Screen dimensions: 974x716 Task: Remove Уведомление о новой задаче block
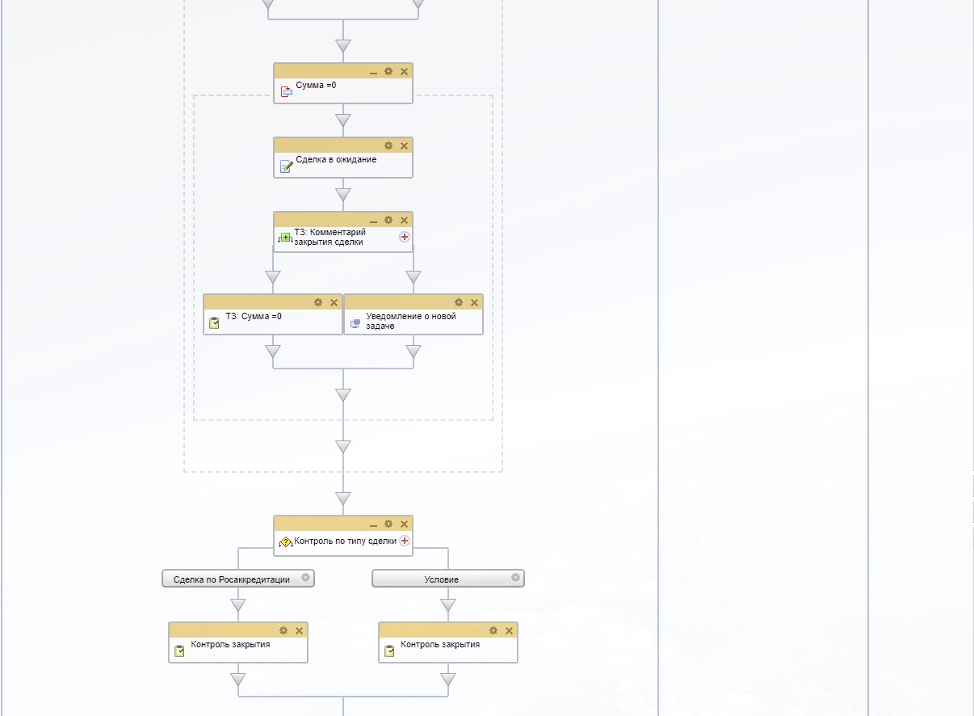[x=474, y=302]
